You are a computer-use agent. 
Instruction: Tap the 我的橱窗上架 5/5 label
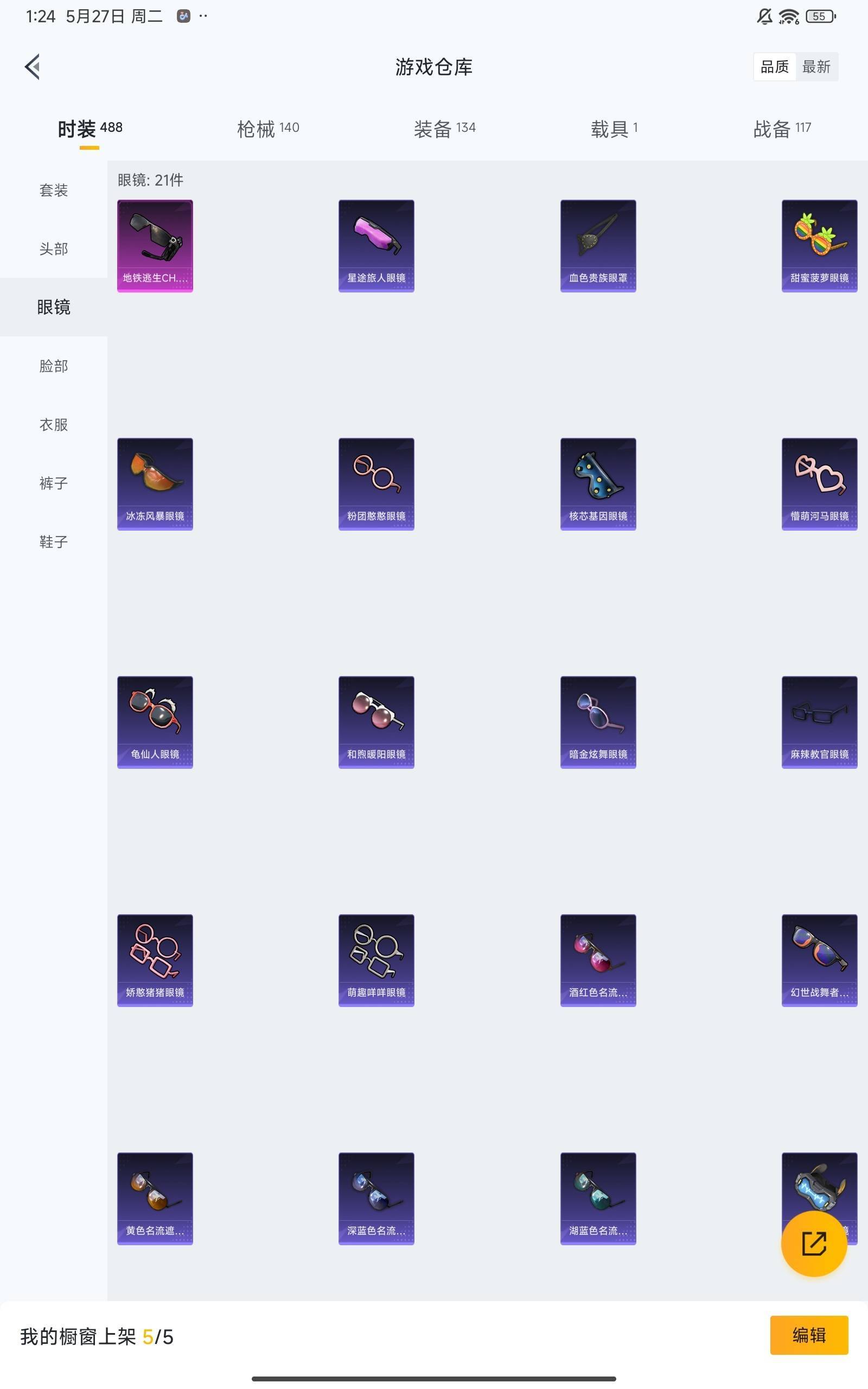97,1337
